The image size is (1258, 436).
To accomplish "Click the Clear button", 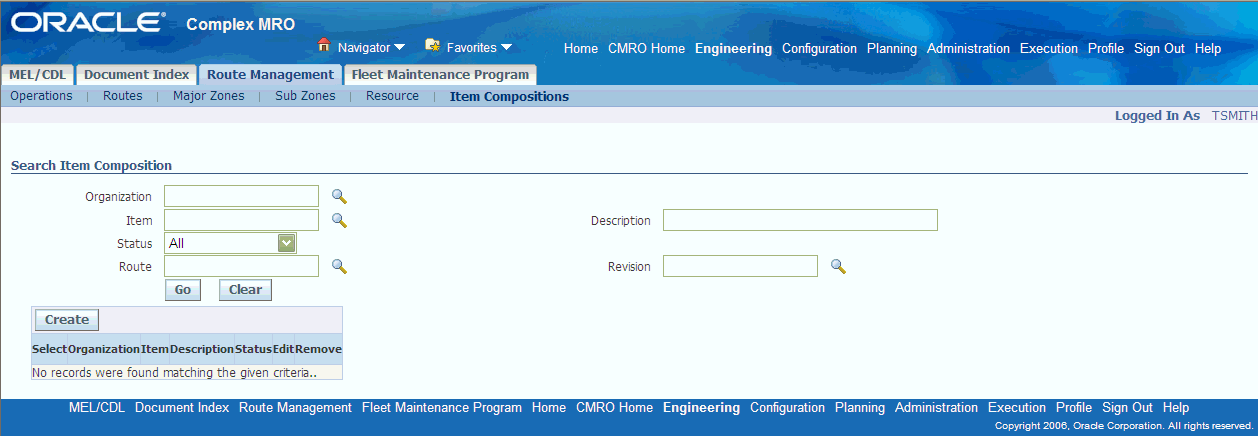I will pyautogui.click(x=245, y=290).
